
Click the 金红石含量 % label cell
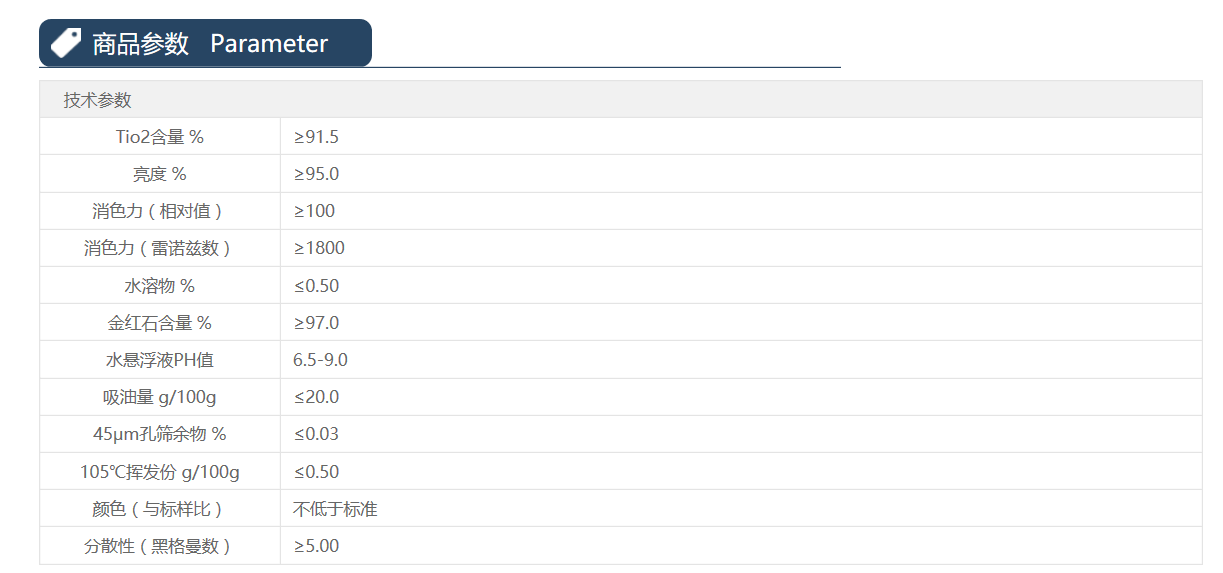pos(160,323)
